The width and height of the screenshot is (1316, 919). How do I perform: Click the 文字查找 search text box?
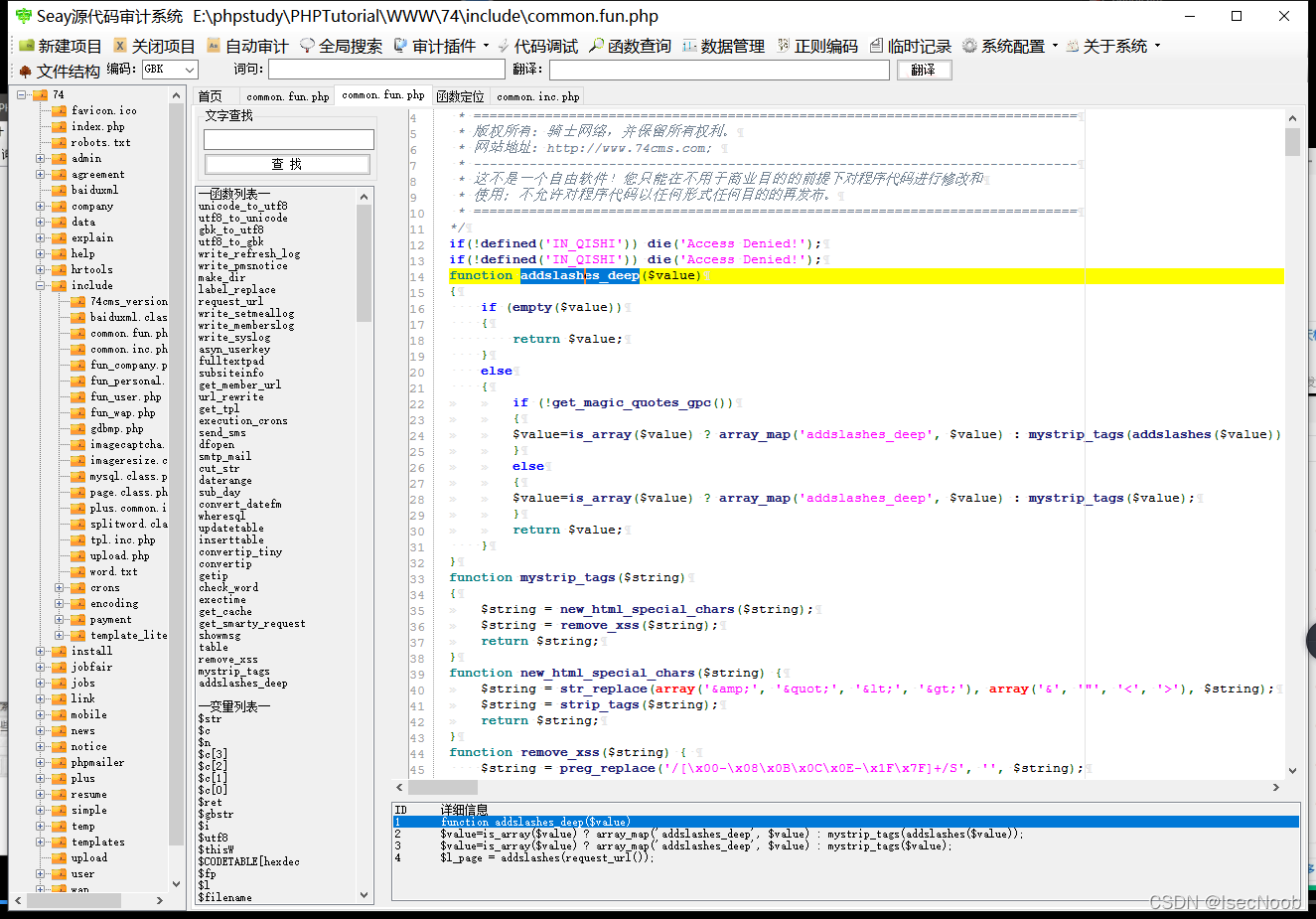click(x=289, y=139)
